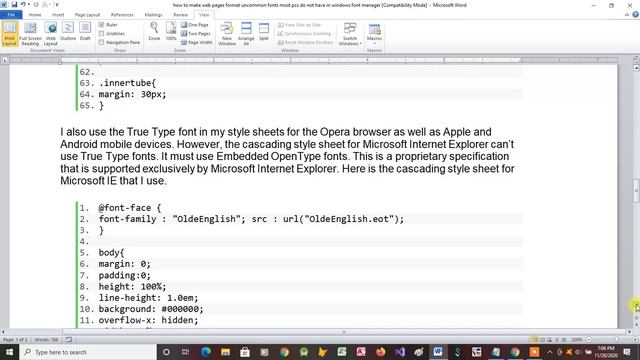
Task: Click the vertical scrollbar up arrow
Action: tap(636, 68)
